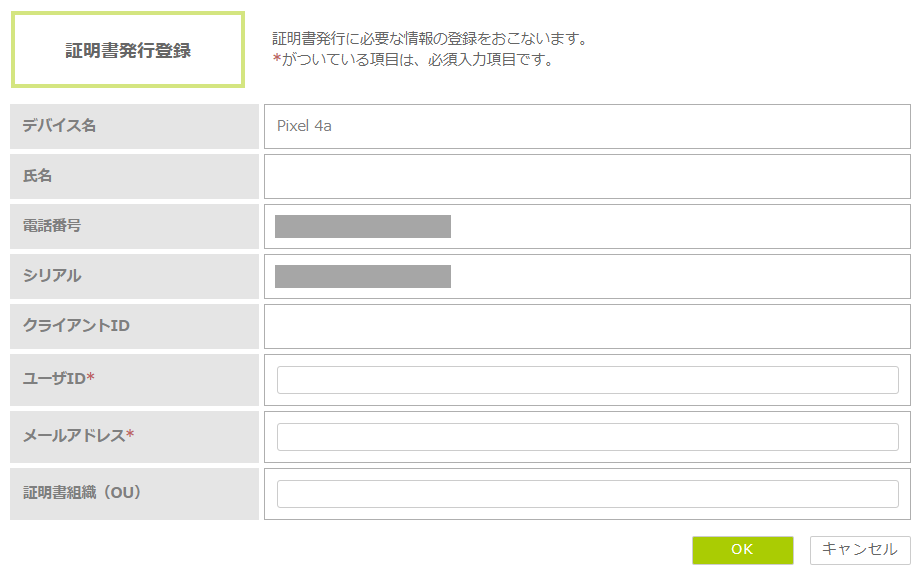
Task: Click the シリアル label
Action: [52, 276]
